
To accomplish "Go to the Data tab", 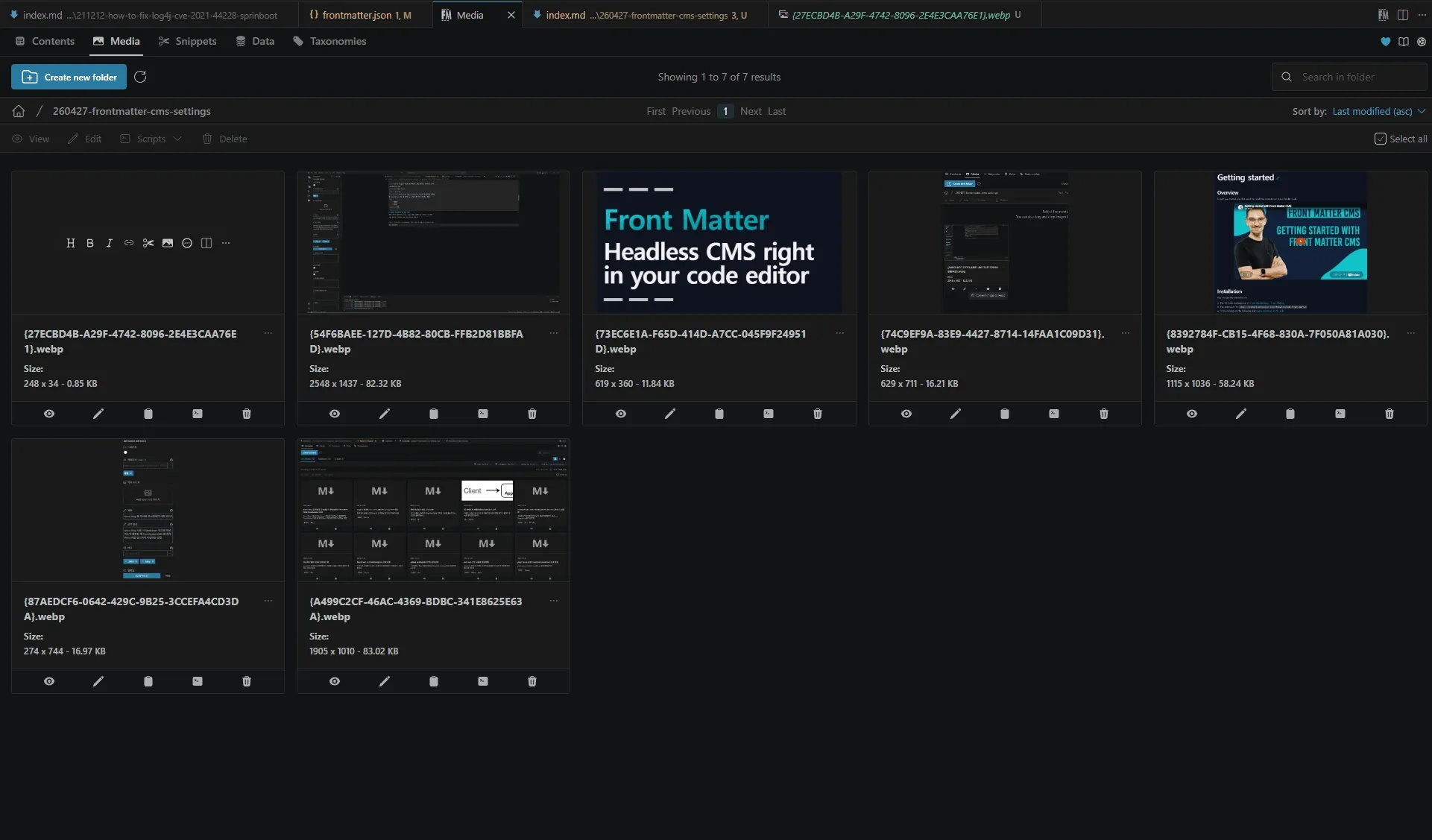I will pos(255,42).
